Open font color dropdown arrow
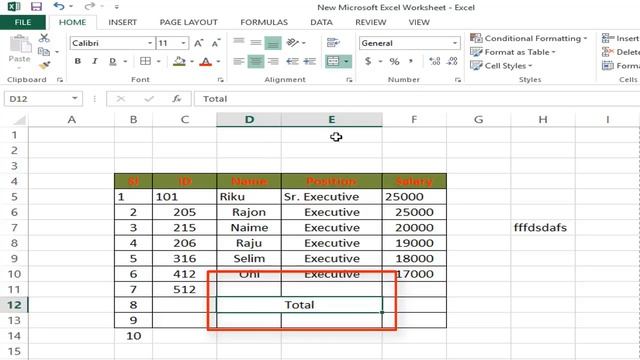This screenshot has height=360, width=640. tap(218, 62)
